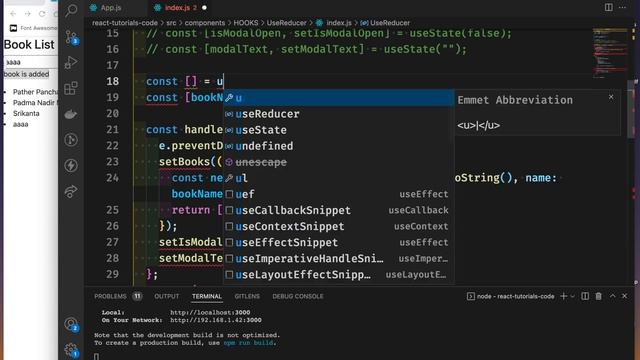Open the Docker view in activity bar
Image resolution: width=640 pixels, height=360 pixels.
[x=71, y=114]
